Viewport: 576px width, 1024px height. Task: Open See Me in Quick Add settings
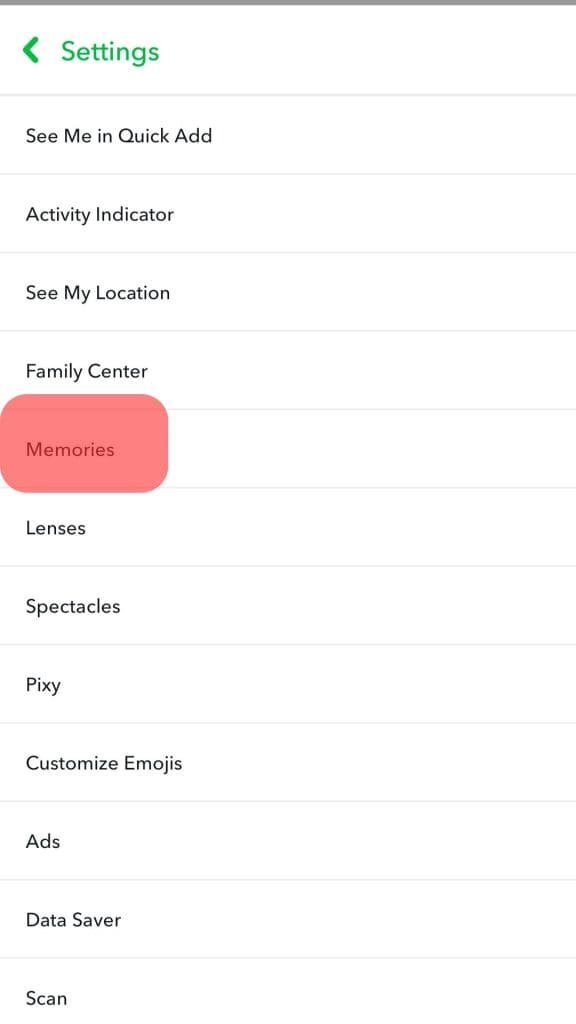(119, 135)
